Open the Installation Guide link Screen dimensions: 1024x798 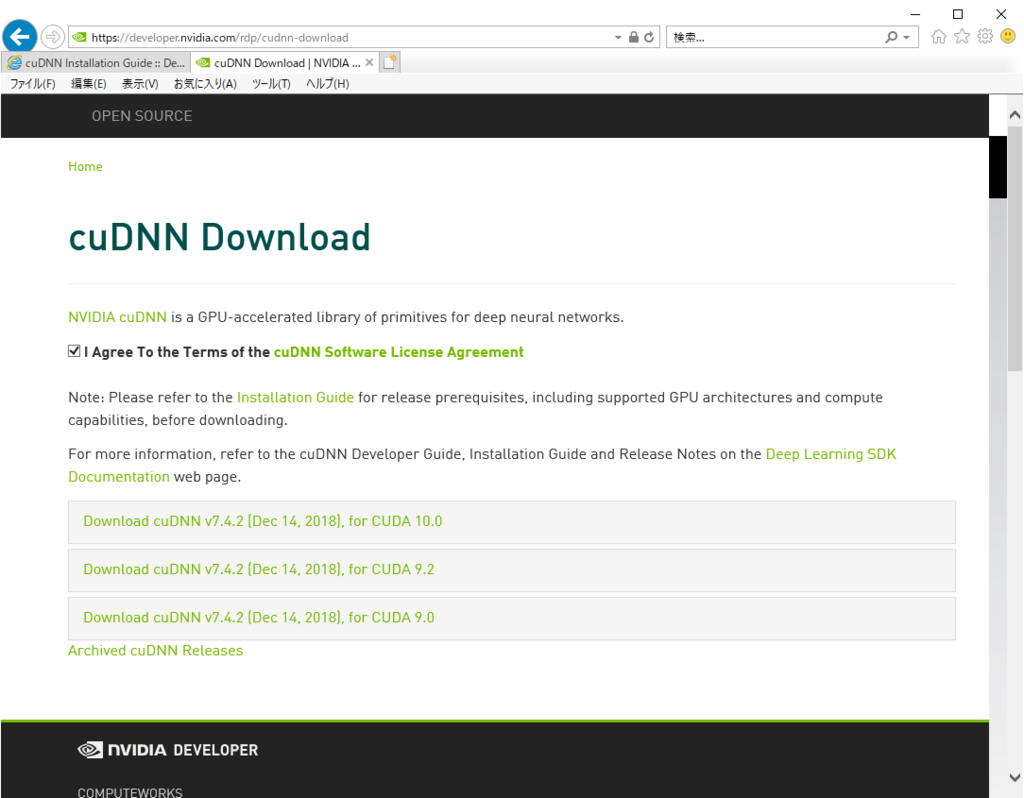[295, 398]
